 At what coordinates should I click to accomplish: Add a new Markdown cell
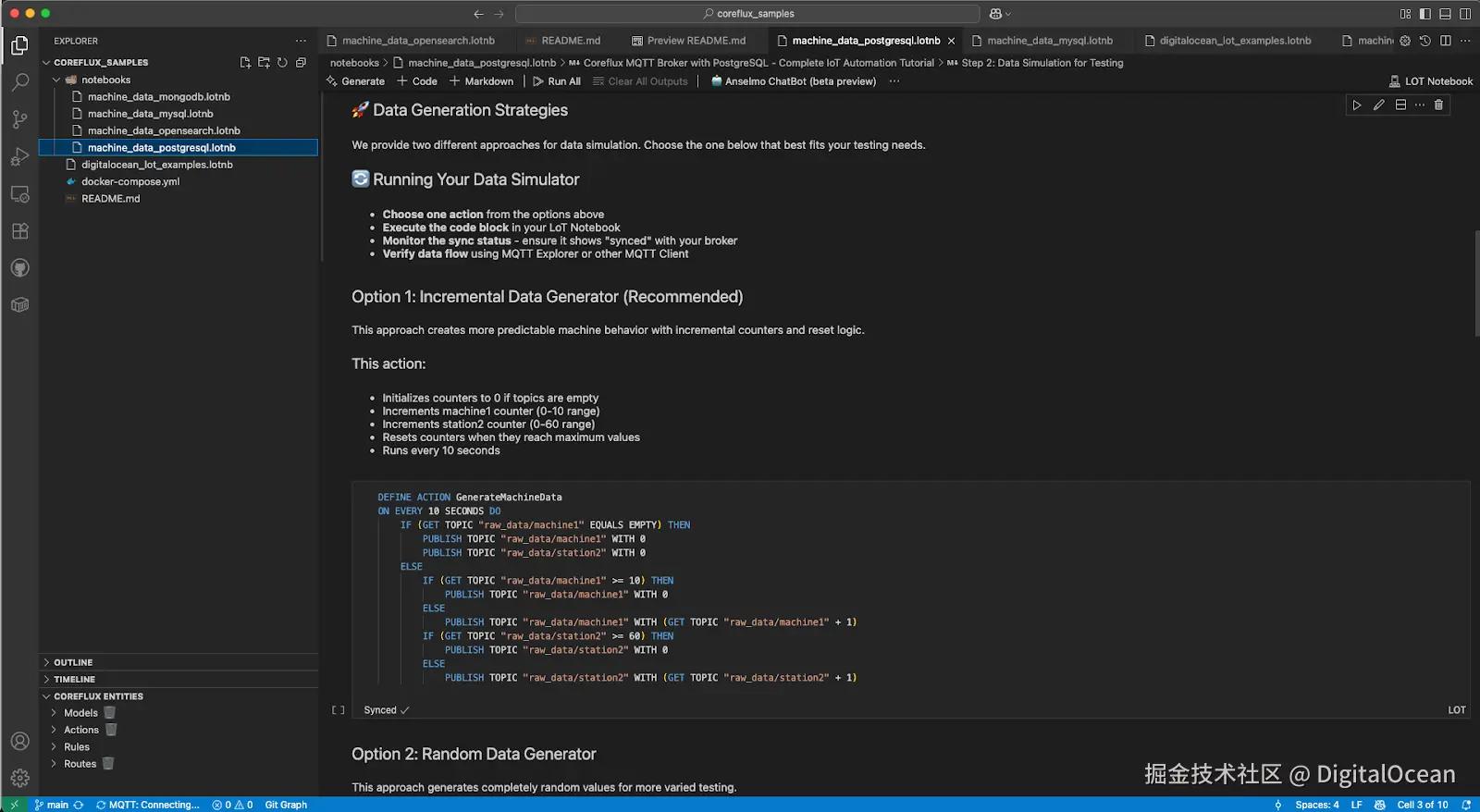click(481, 81)
